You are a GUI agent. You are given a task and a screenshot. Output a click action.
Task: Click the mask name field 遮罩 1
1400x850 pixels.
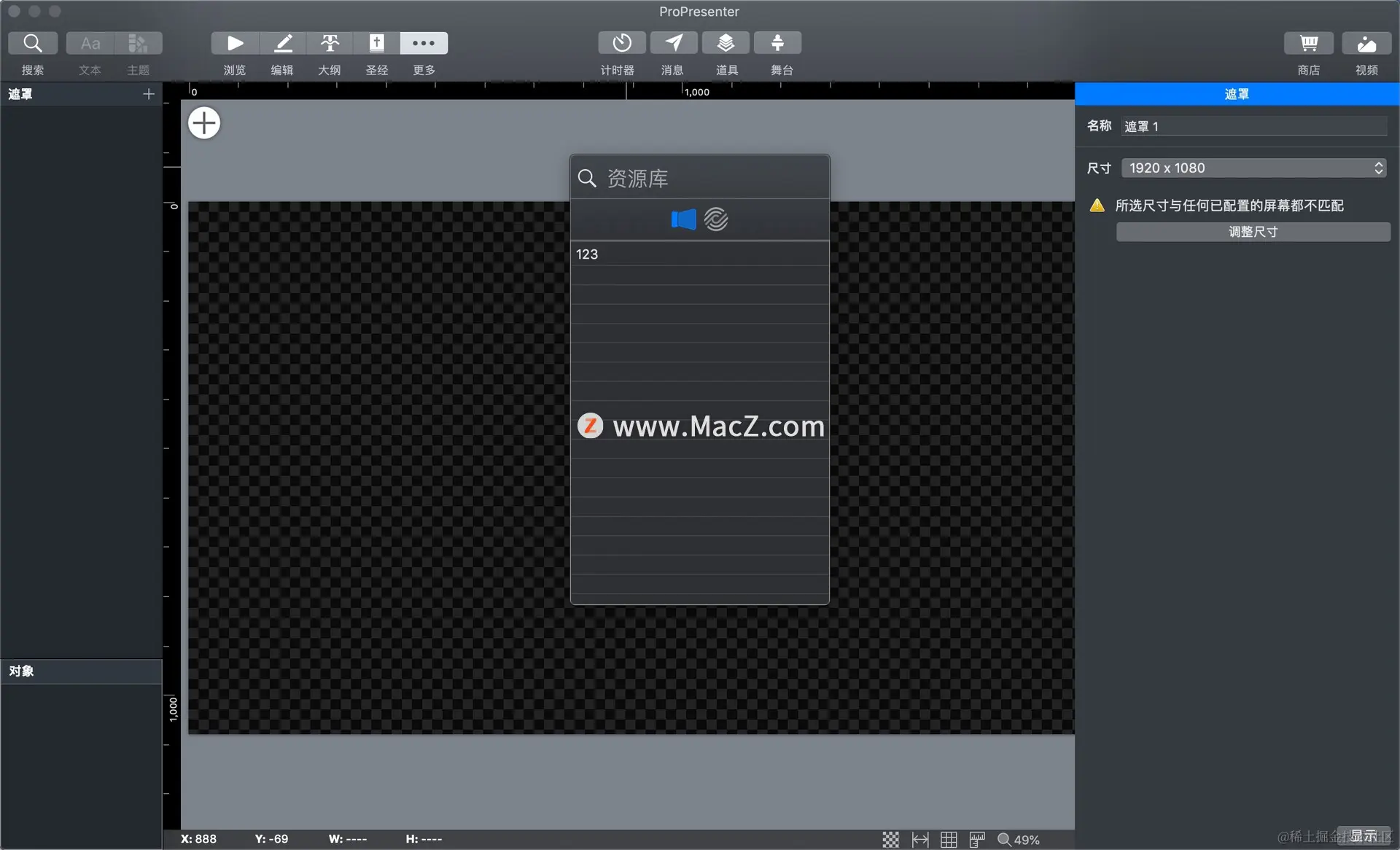pyautogui.click(x=1253, y=126)
